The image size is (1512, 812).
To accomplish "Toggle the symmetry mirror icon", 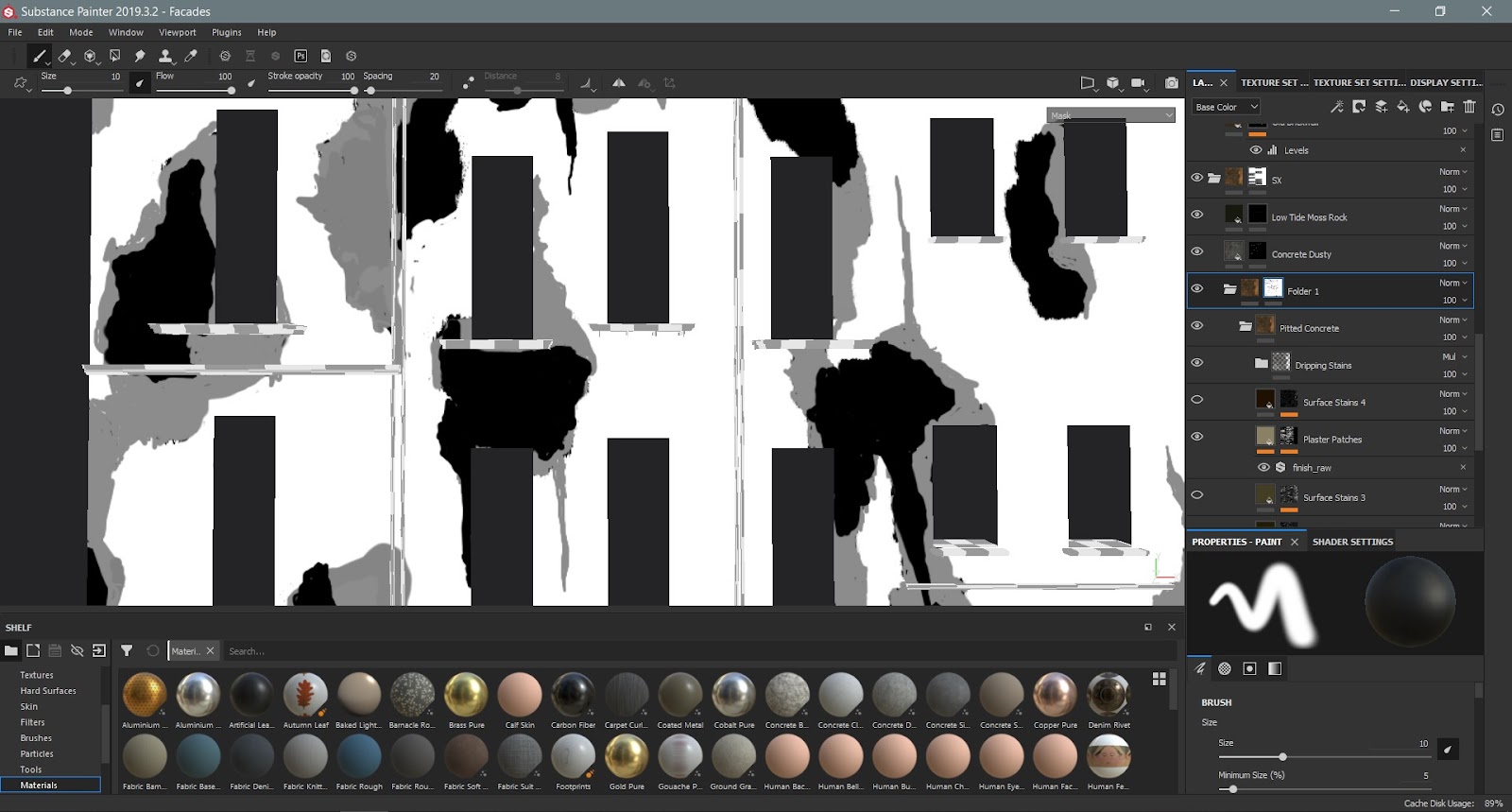I will [618, 83].
